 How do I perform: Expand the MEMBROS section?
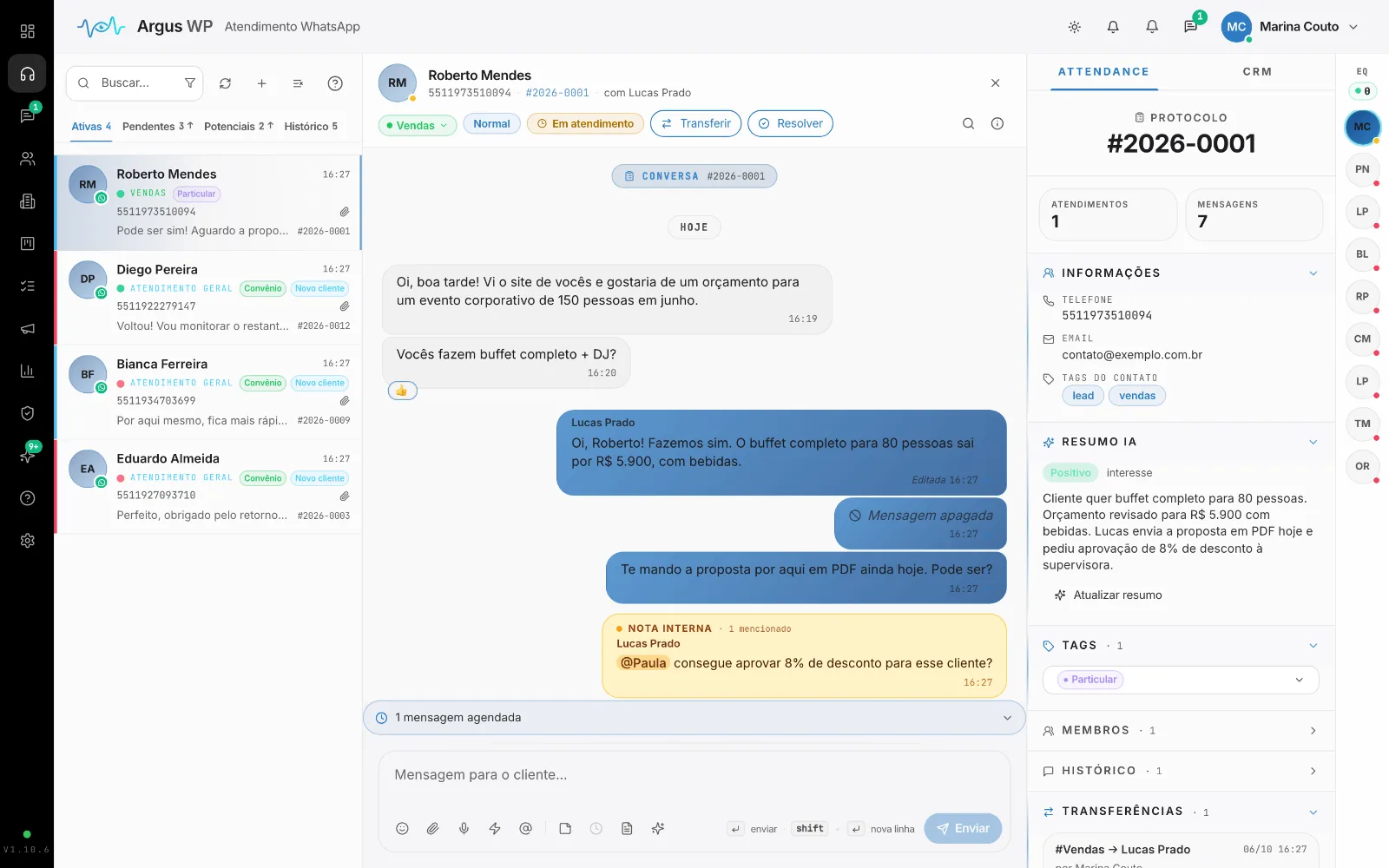[1181, 731]
